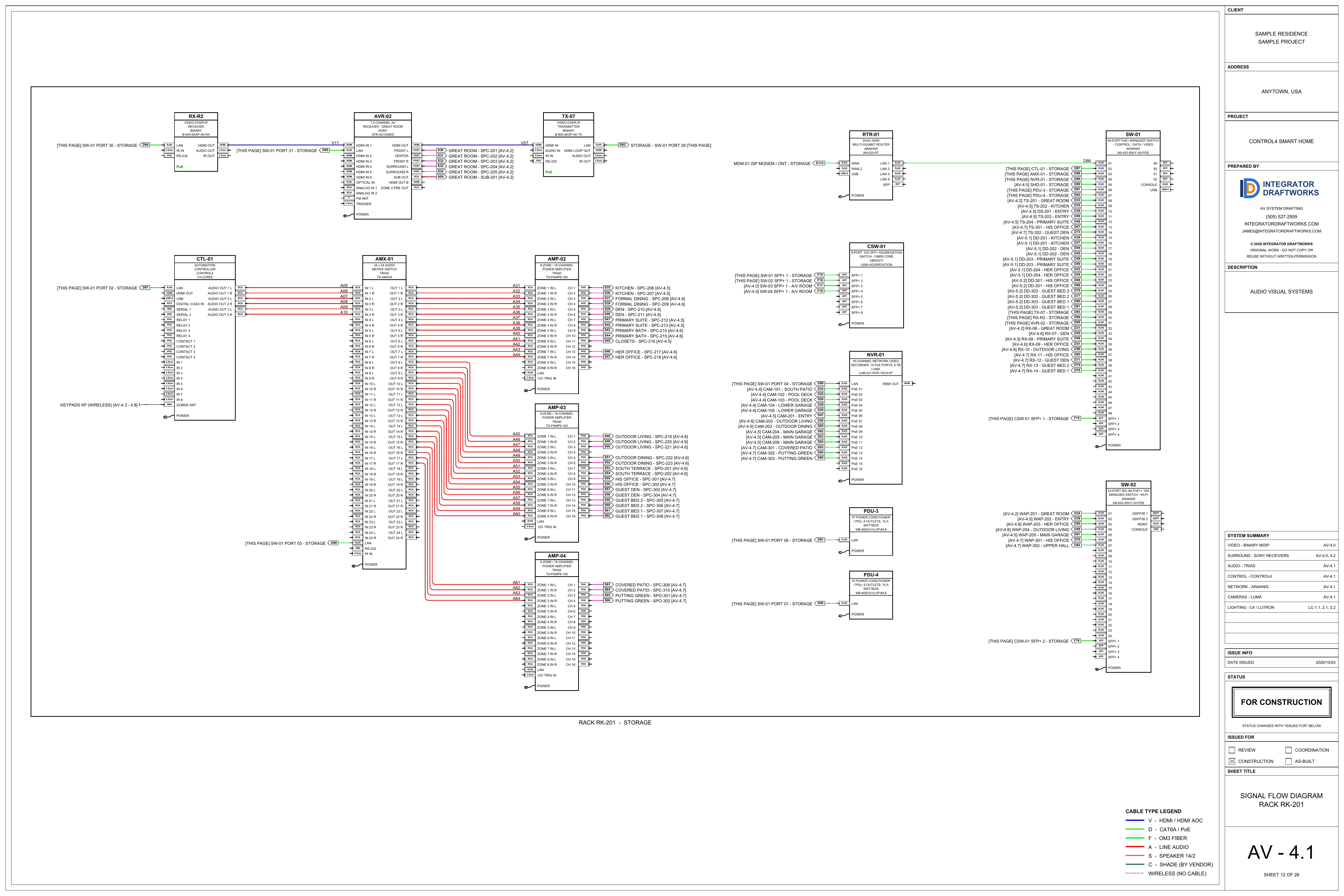Click the CAMERAS - LUMA summary row
The width and height of the screenshot is (1344, 896).
(x=1281, y=597)
